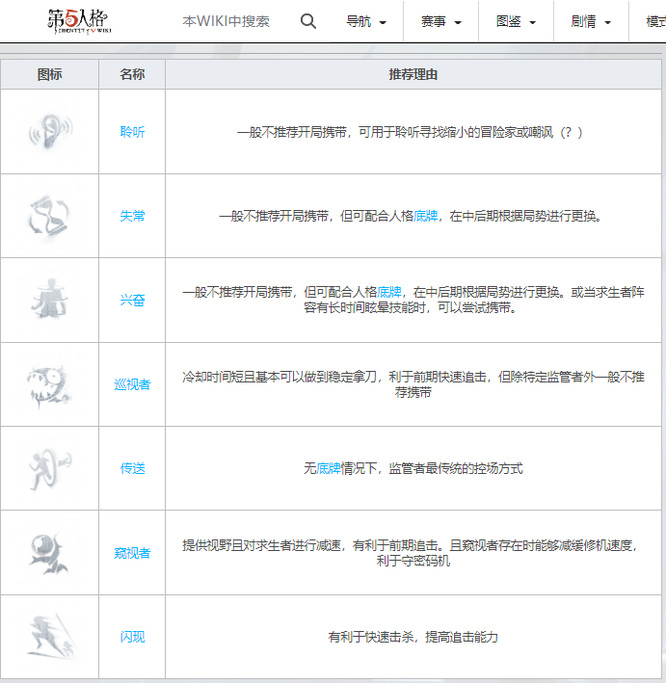The width and height of the screenshot is (666, 683).
Task: Click the 窥视者 eyeball skill icon
Action: (49, 553)
